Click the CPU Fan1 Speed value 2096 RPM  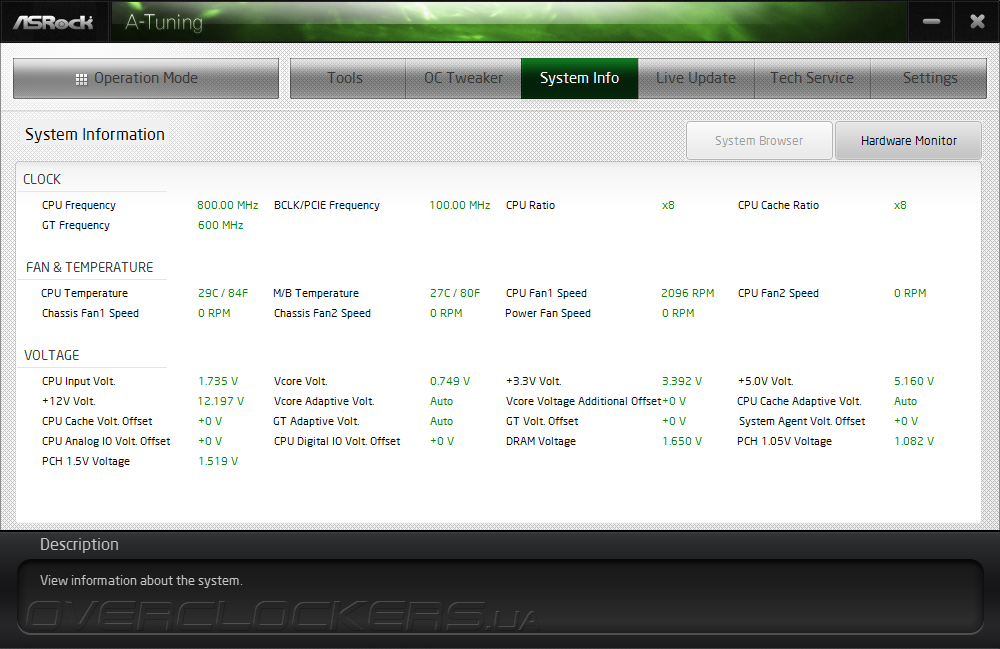coord(688,293)
